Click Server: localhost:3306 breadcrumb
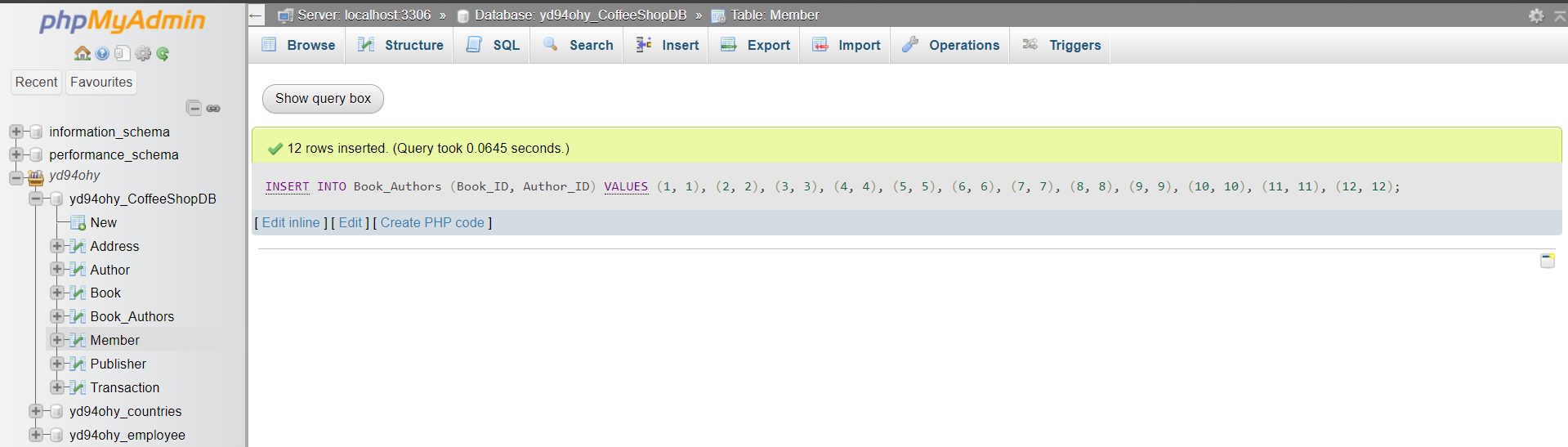This screenshot has height=447, width=1568. (x=364, y=15)
